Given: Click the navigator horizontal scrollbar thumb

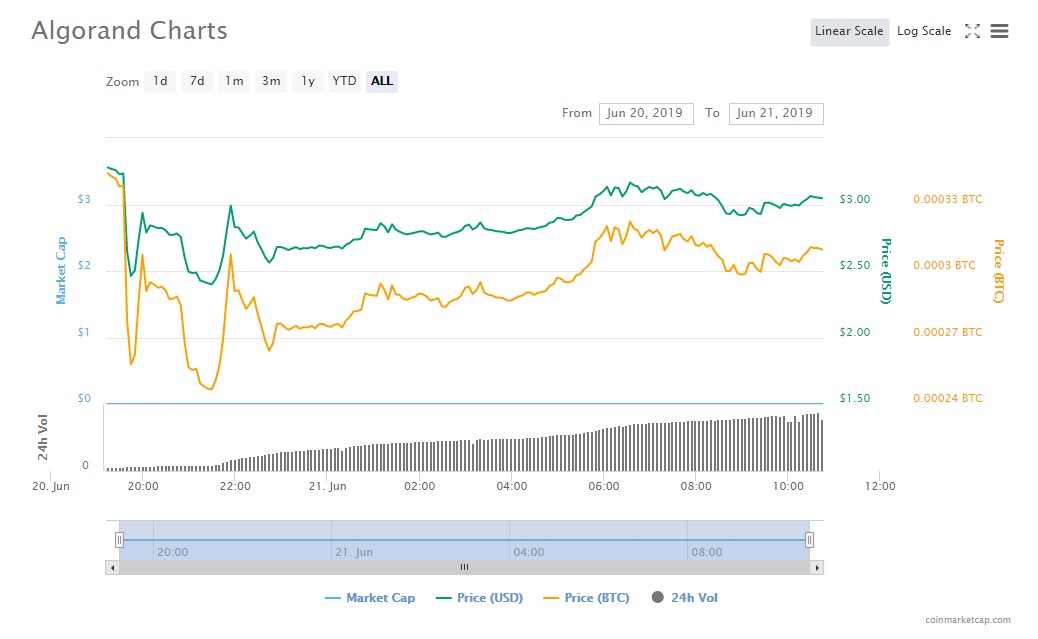Looking at the screenshot, I should click(464, 567).
